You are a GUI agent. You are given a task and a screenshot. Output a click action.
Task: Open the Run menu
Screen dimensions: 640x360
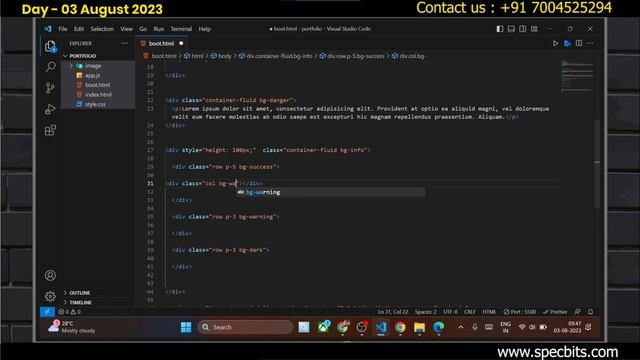pos(158,29)
